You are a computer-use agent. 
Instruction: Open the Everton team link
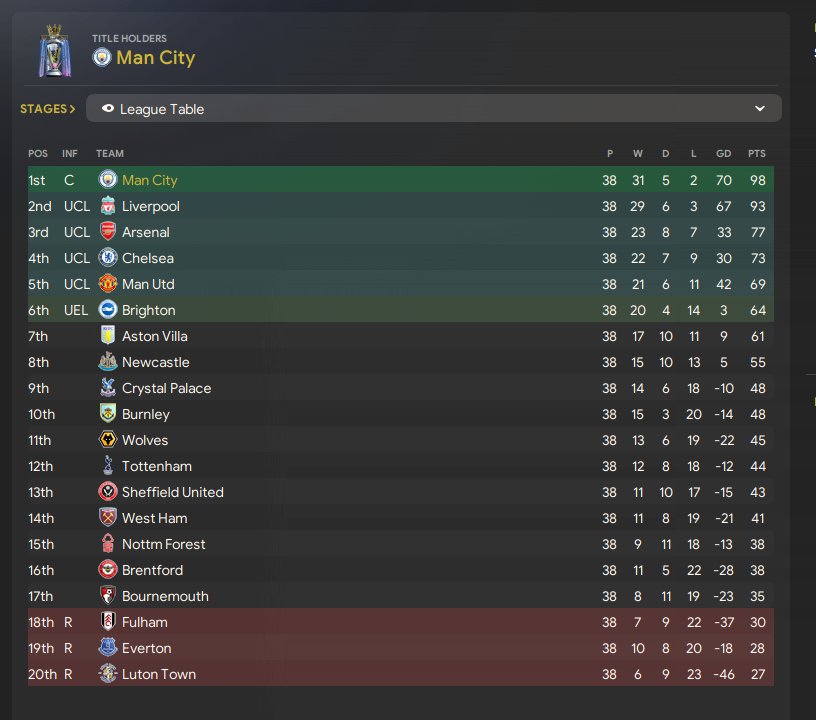click(x=146, y=648)
